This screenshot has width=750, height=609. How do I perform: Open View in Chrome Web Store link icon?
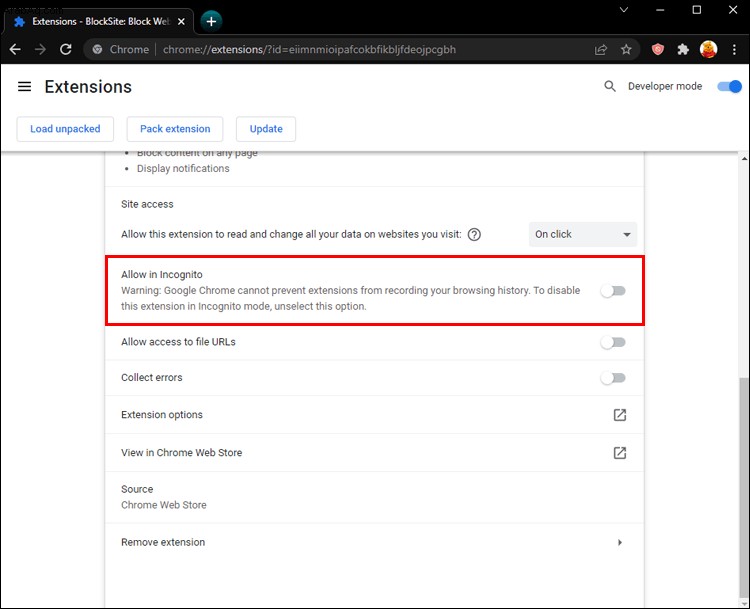(620, 453)
